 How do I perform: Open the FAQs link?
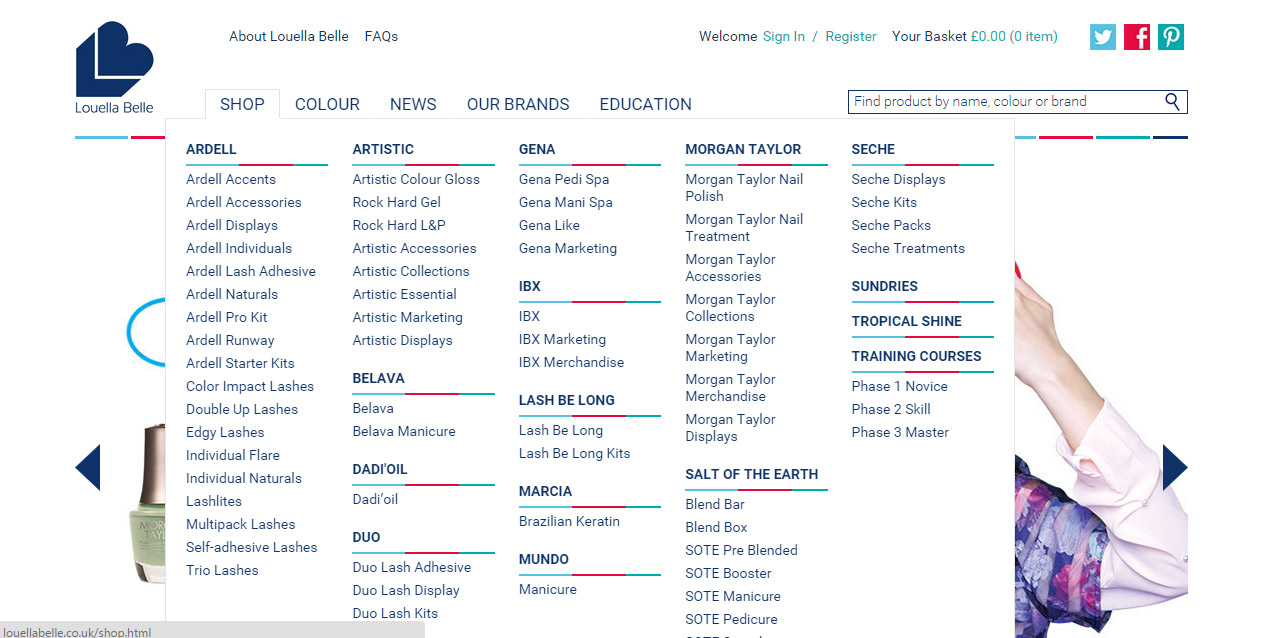pos(381,36)
